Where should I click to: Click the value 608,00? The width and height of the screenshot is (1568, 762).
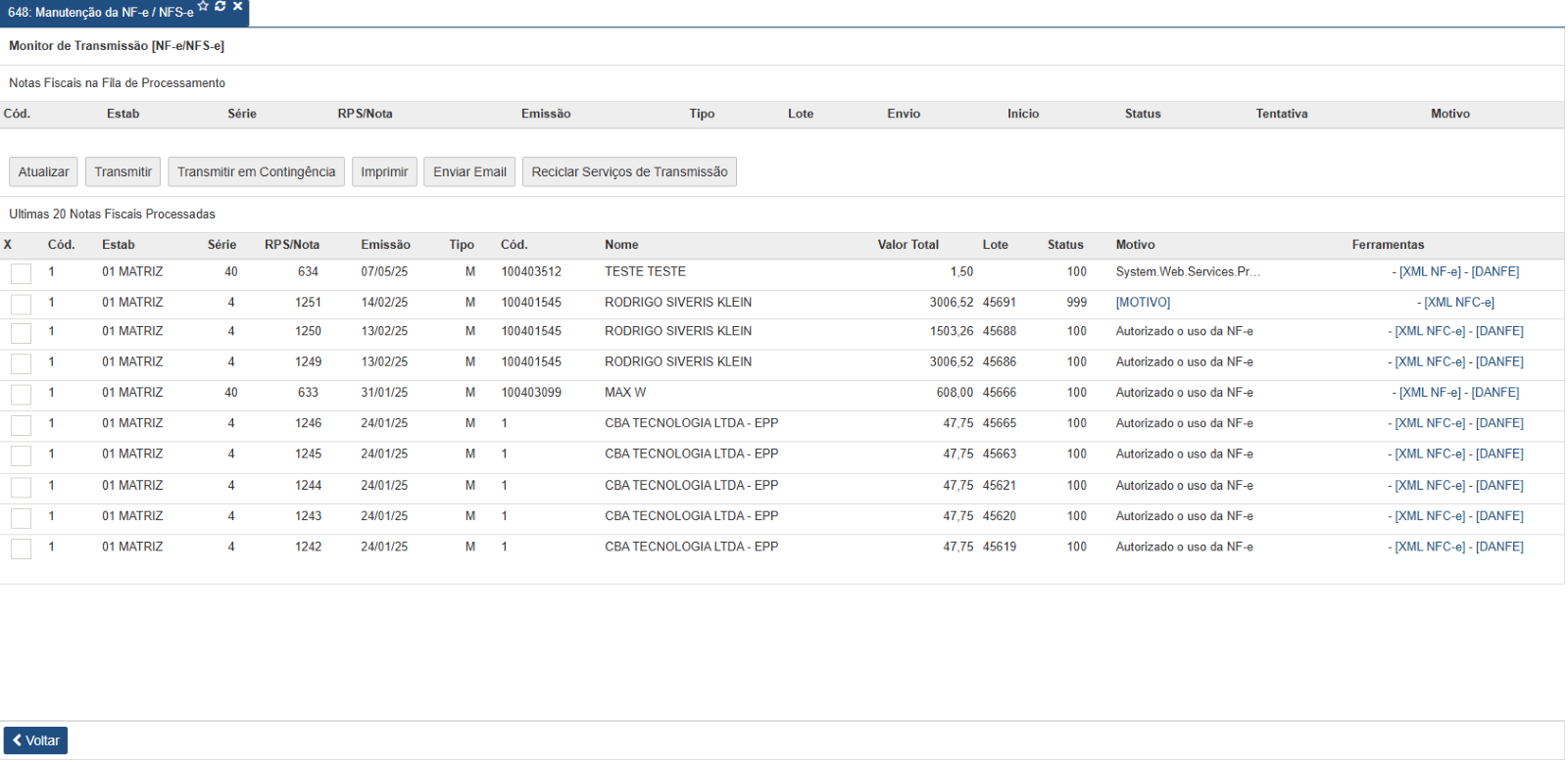(955, 393)
